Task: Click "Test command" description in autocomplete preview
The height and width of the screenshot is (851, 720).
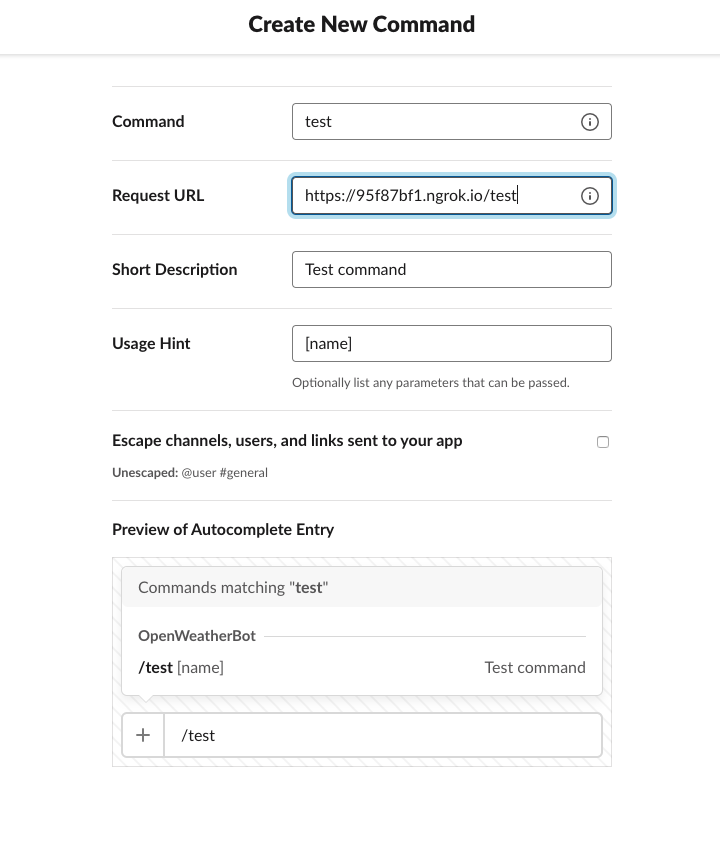Action: click(535, 668)
